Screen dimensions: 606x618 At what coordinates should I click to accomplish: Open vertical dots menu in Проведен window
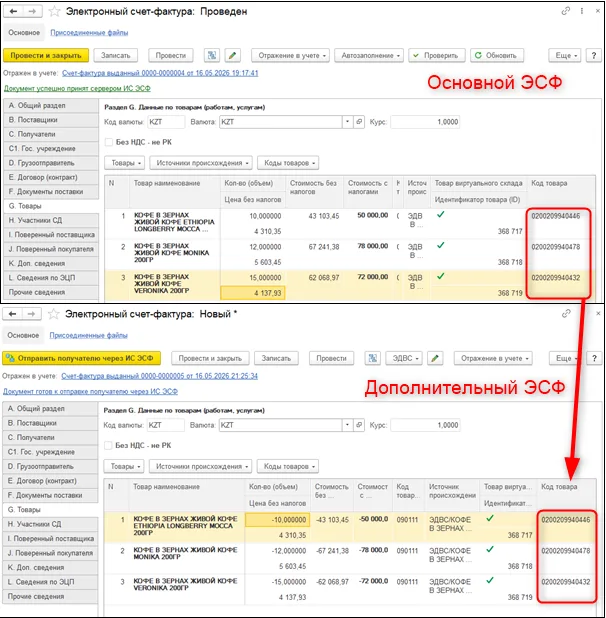pos(582,11)
